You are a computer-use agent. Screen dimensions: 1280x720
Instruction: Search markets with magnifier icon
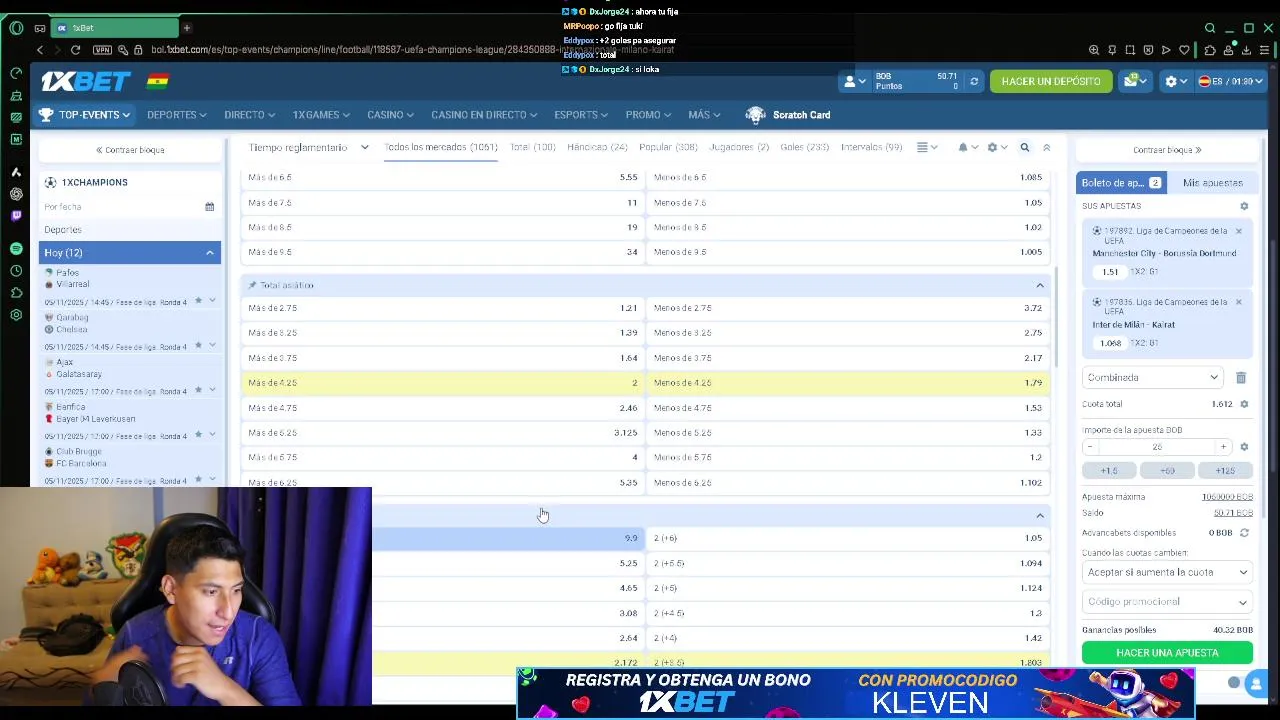click(1024, 147)
